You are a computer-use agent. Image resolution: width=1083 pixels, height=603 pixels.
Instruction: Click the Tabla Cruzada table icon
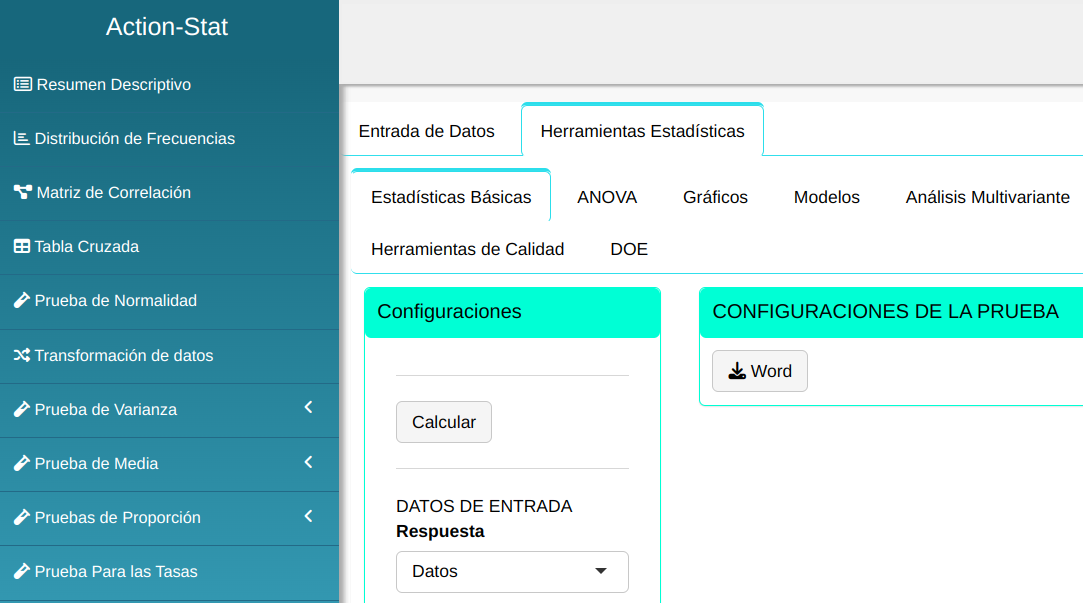click(21, 247)
